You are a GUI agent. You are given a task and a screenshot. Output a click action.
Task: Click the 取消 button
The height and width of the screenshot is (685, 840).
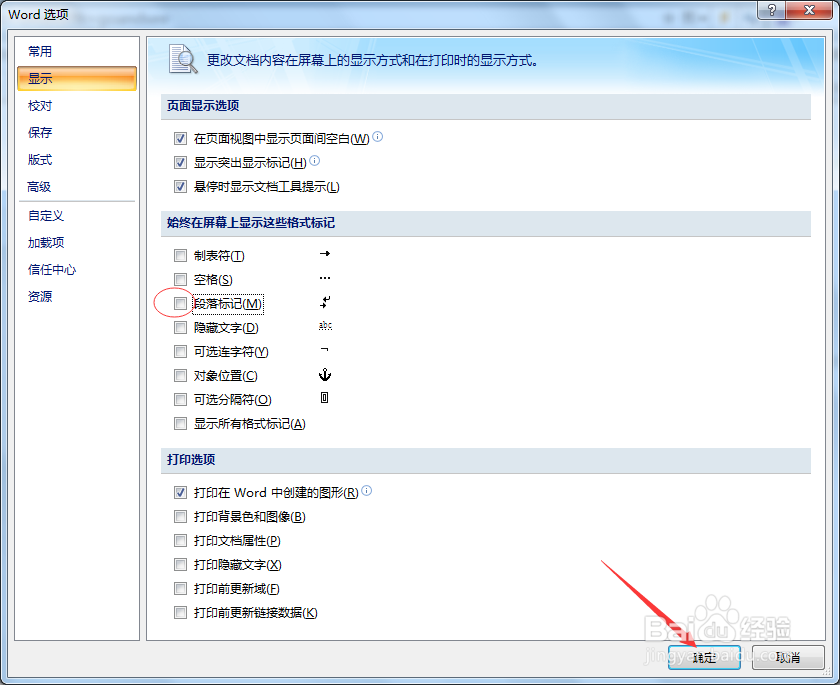788,657
